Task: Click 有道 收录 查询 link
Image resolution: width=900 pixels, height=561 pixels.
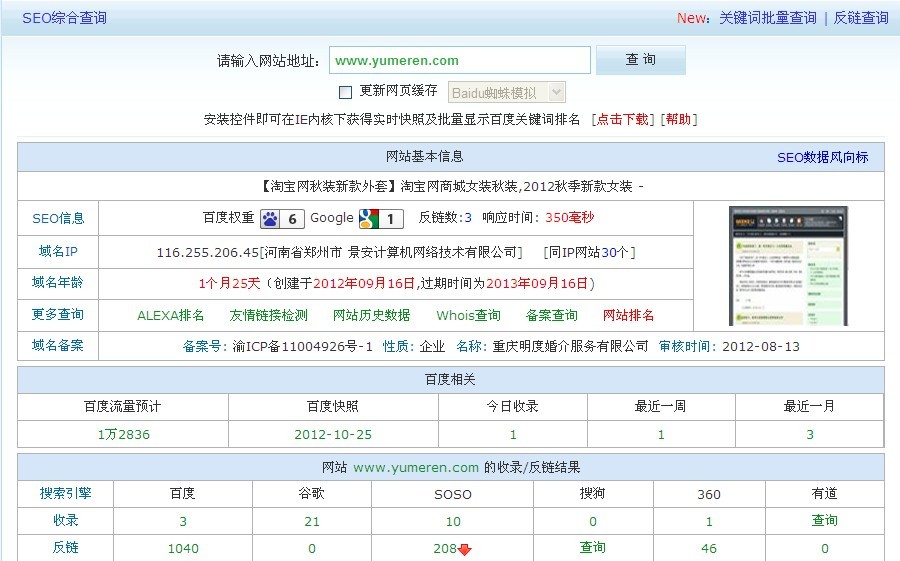Action: (x=824, y=520)
